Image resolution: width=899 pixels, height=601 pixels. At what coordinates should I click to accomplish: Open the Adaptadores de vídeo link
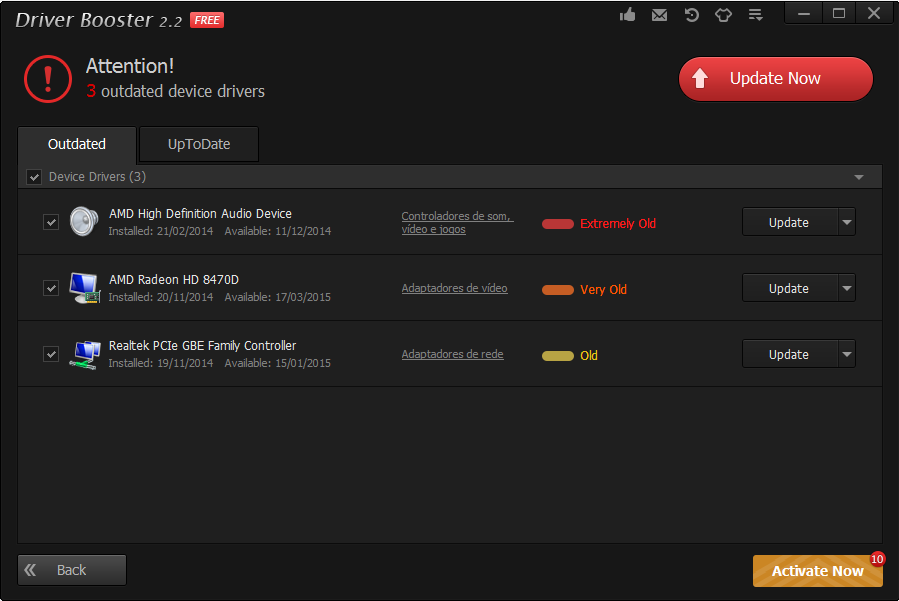pyautogui.click(x=454, y=288)
